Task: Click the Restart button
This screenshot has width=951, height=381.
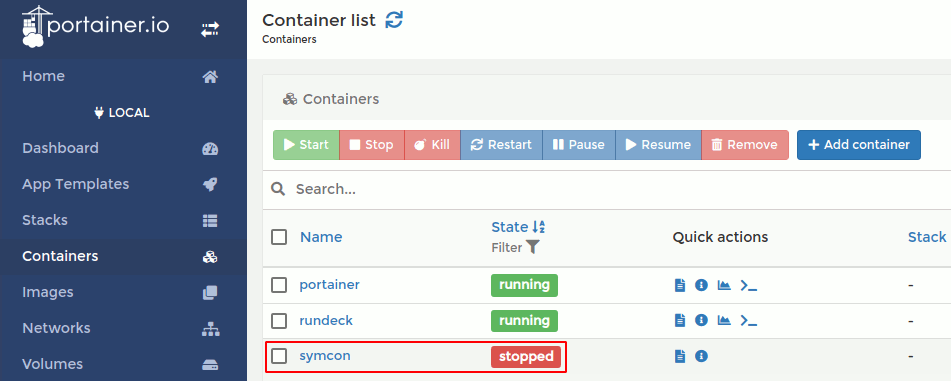Action: pyautogui.click(x=502, y=145)
